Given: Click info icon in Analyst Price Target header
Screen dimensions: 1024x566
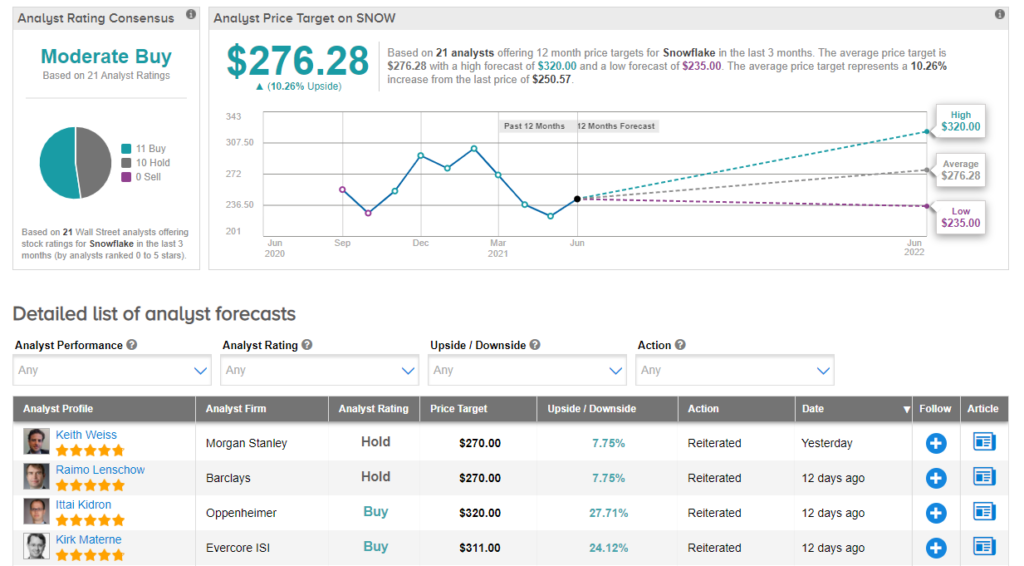Looking at the screenshot, I should click(x=999, y=15).
